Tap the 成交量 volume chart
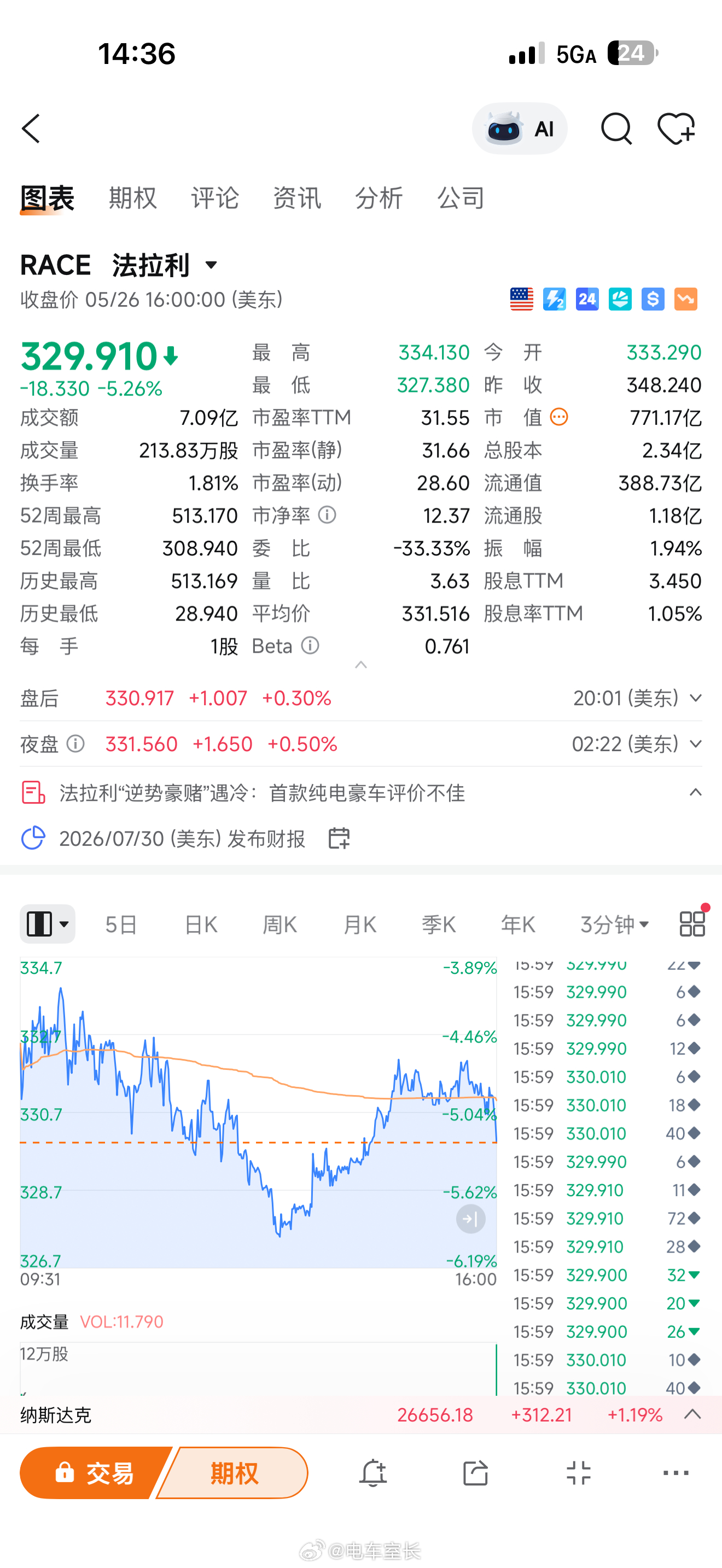The height and width of the screenshot is (1568, 722). [x=259, y=1368]
